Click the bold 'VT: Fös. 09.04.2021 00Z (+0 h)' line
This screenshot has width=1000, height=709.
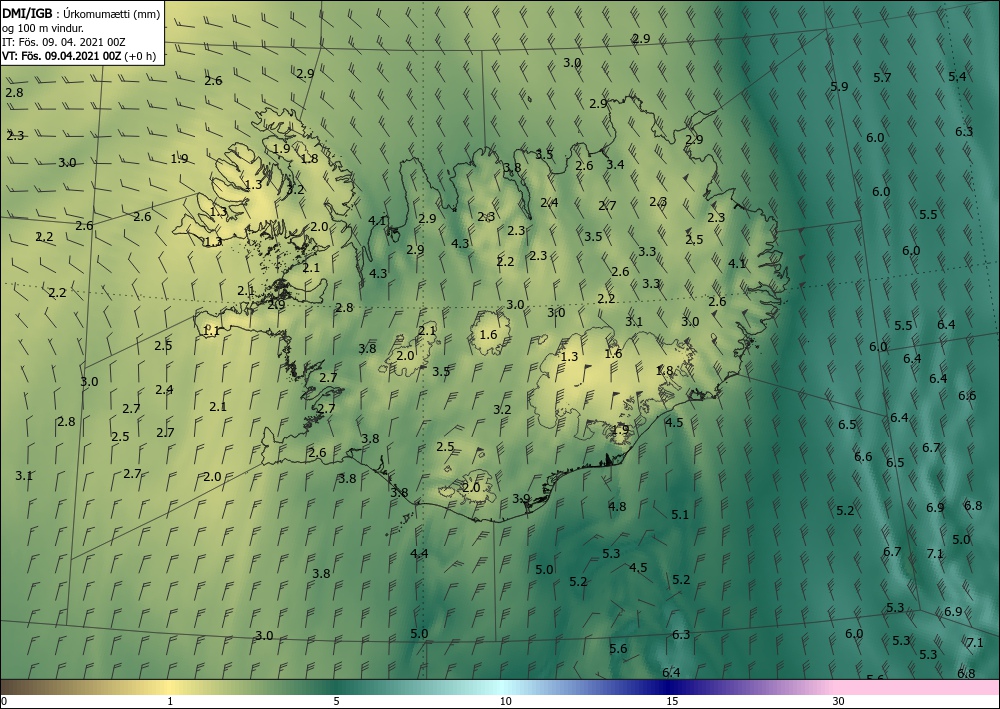(x=79, y=56)
